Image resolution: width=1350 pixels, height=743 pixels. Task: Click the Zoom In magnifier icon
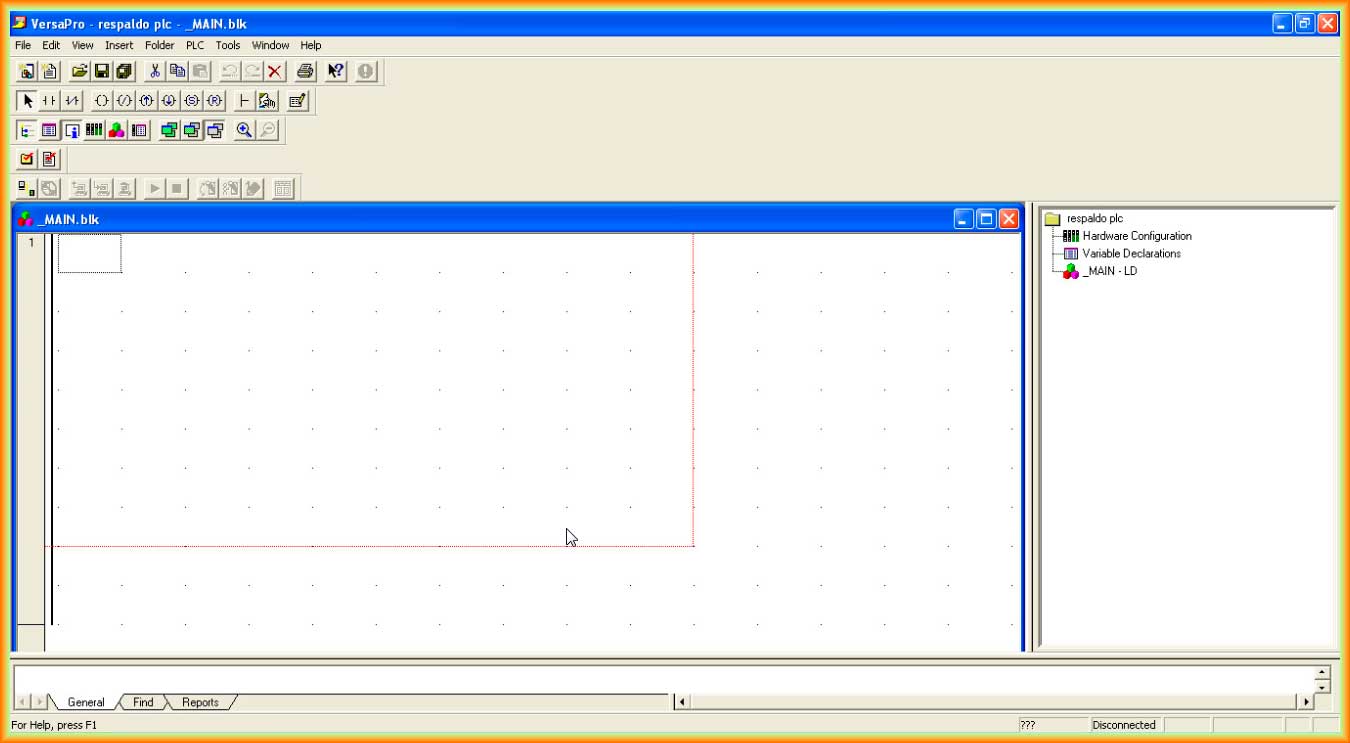[x=244, y=130]
